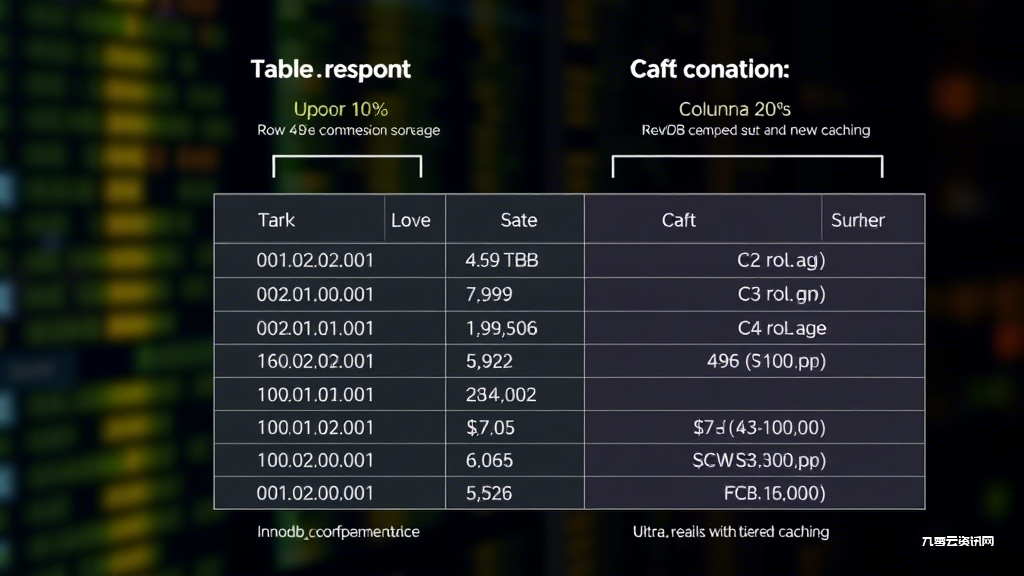Click the Caft conation: heading
Viewport: 1024px width, 576px height.
[x=709, y=69]
